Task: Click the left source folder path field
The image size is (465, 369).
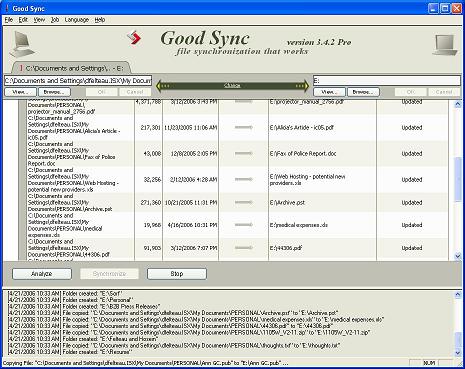Action: (x=78, y=81)
